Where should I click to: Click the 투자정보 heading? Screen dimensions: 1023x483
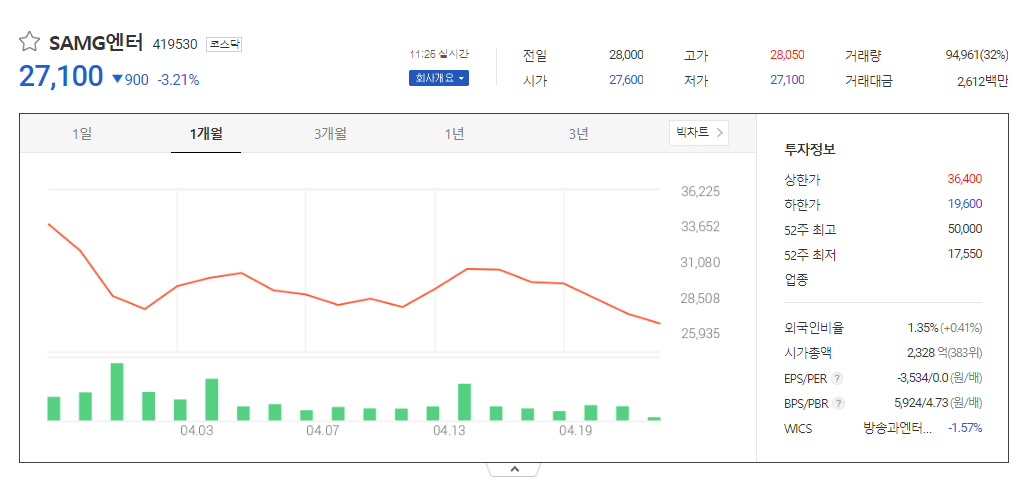810,149
